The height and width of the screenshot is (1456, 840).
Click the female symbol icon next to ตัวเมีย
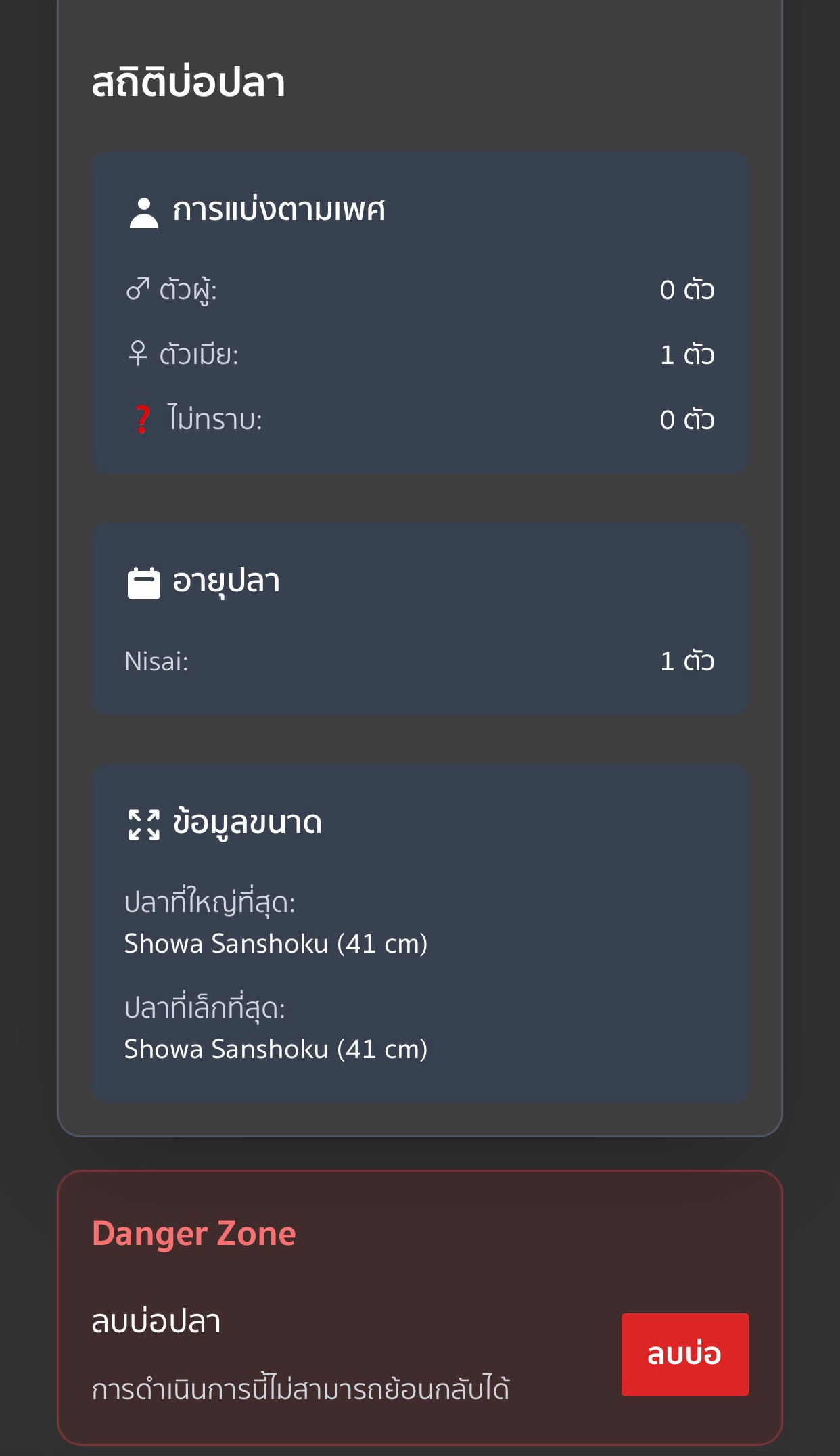pos(137,353)
